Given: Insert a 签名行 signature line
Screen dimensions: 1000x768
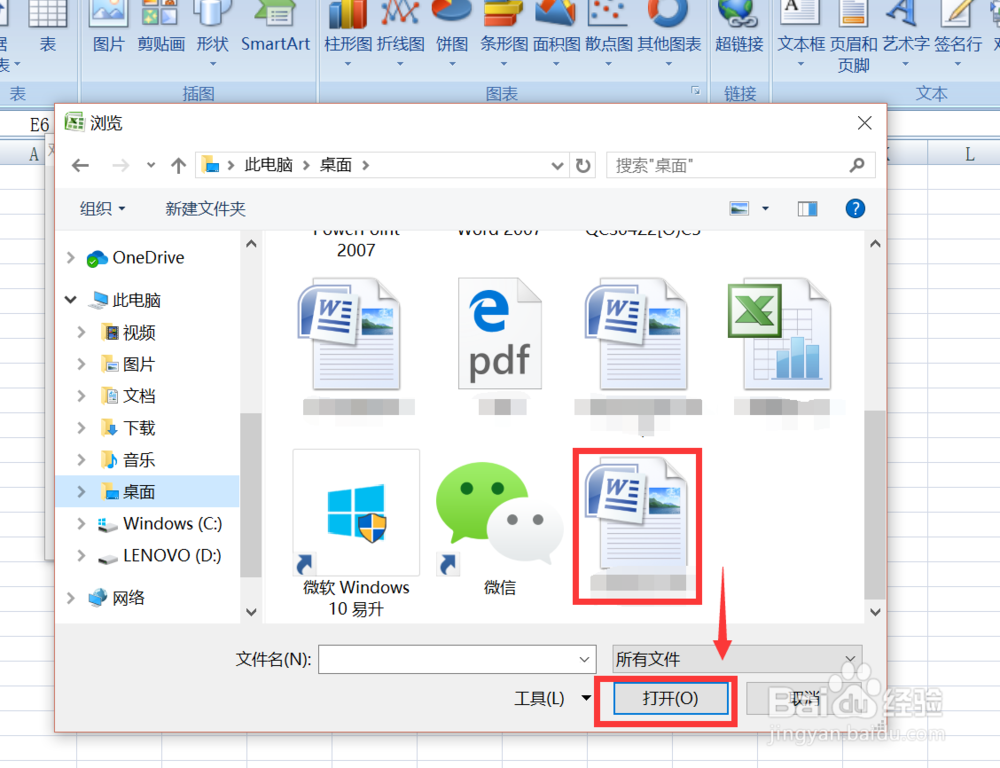Looking at the screenshot, I should point(957,32).
